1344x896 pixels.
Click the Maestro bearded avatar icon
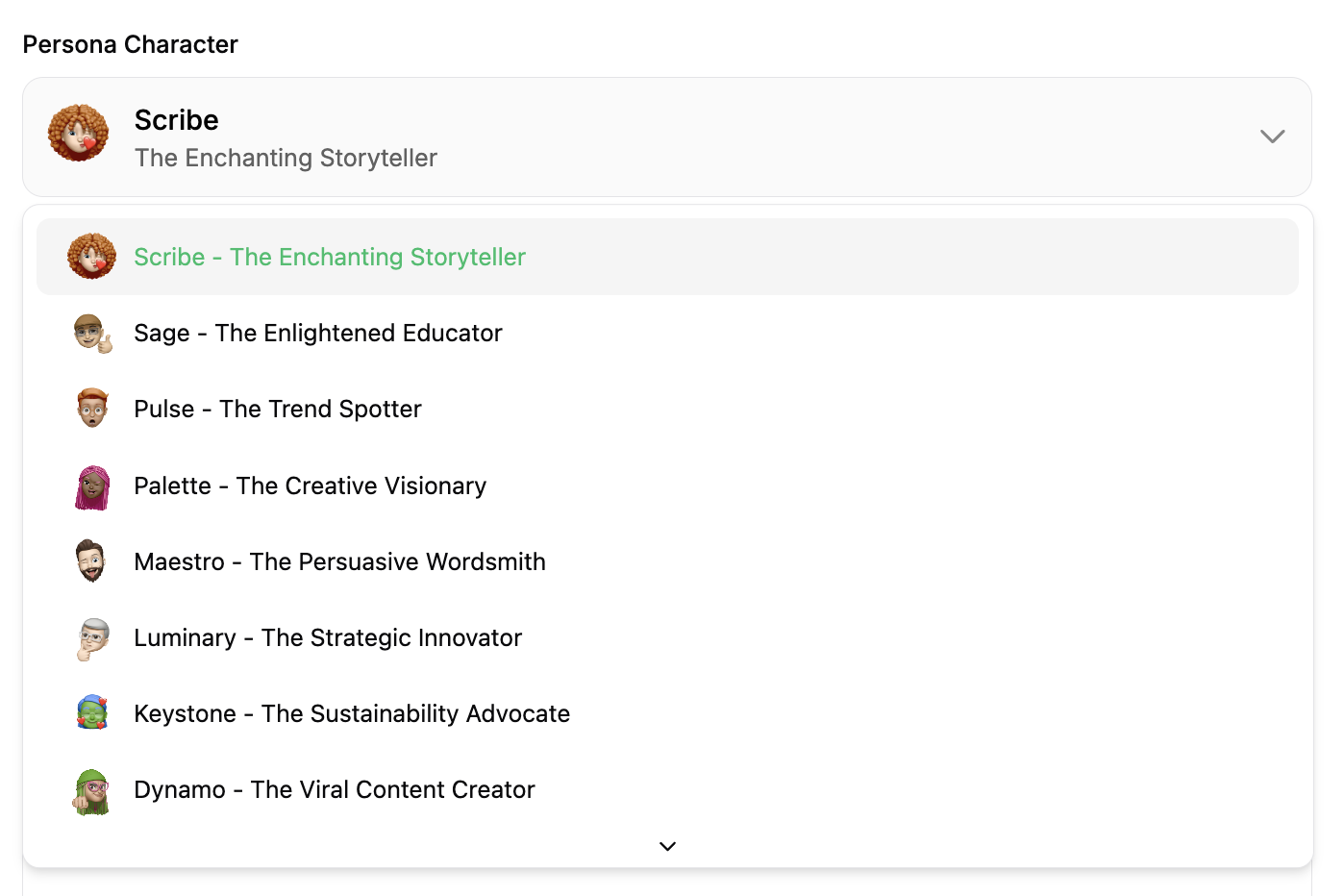[92, 561]
